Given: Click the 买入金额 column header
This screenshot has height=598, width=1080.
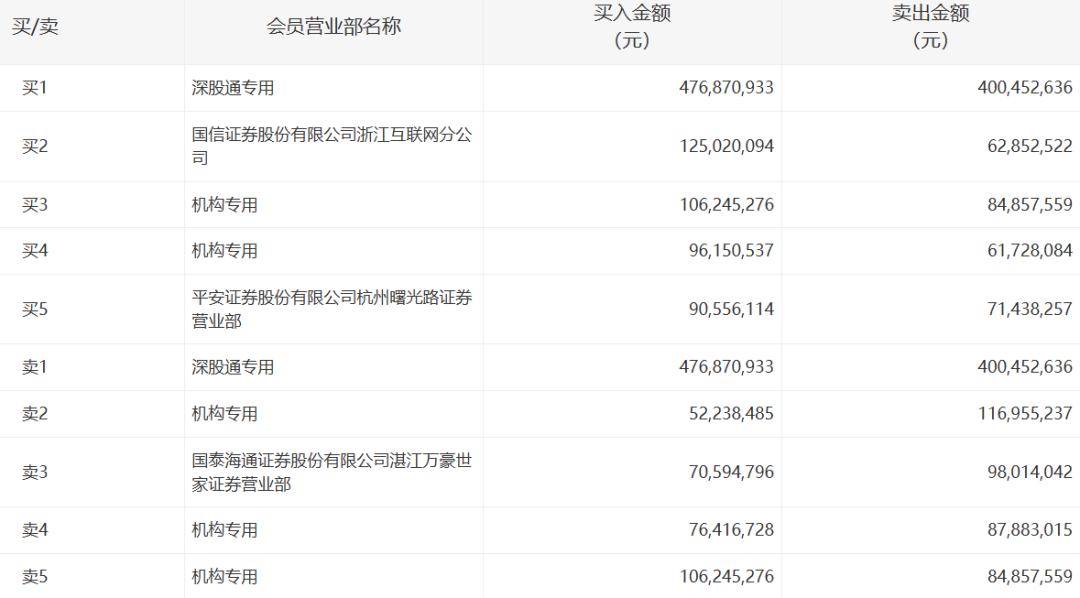Looking at the screenshot, I should (x=632, y=26).
